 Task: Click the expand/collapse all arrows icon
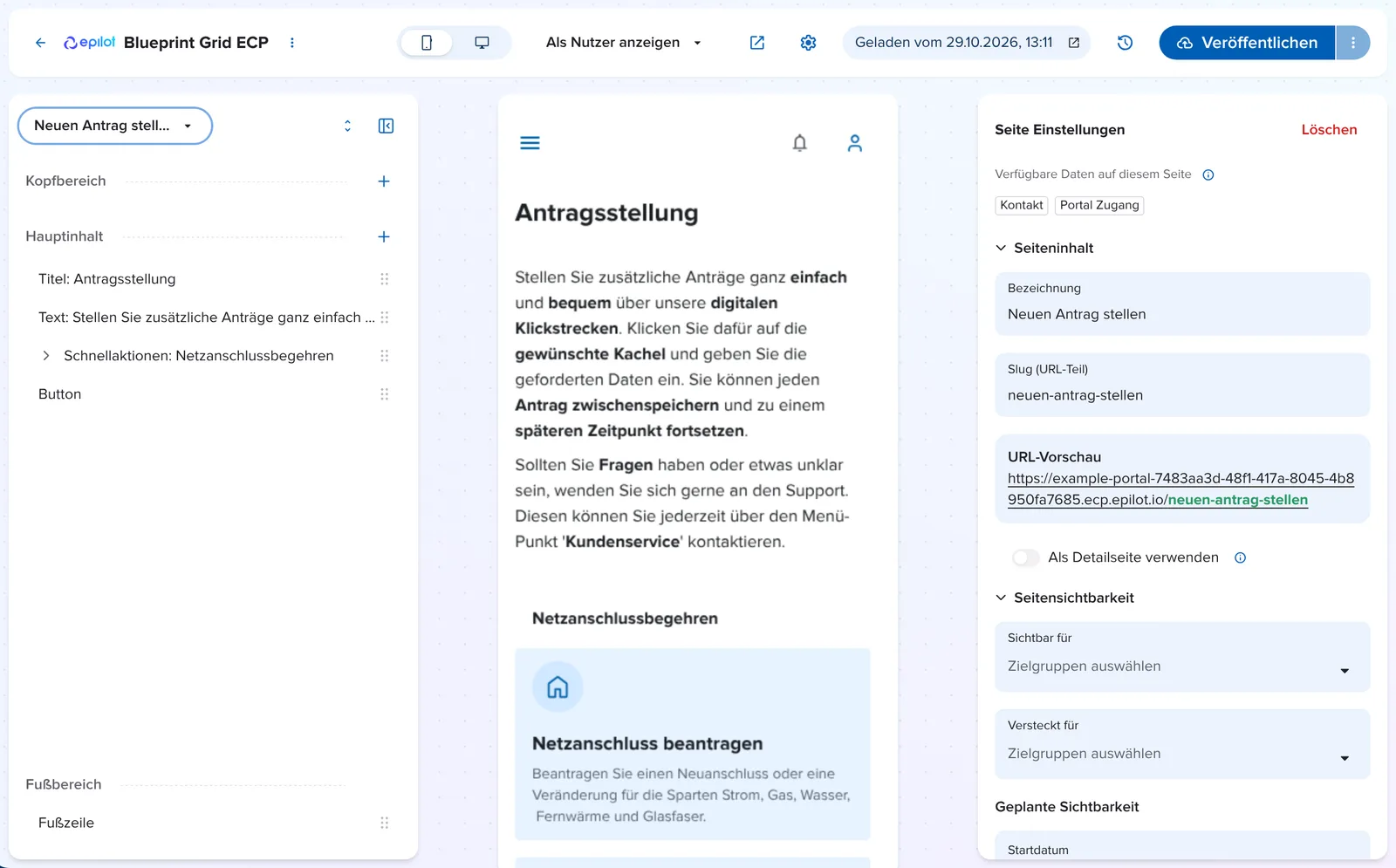pyautogui.click(x=347, y=126)
